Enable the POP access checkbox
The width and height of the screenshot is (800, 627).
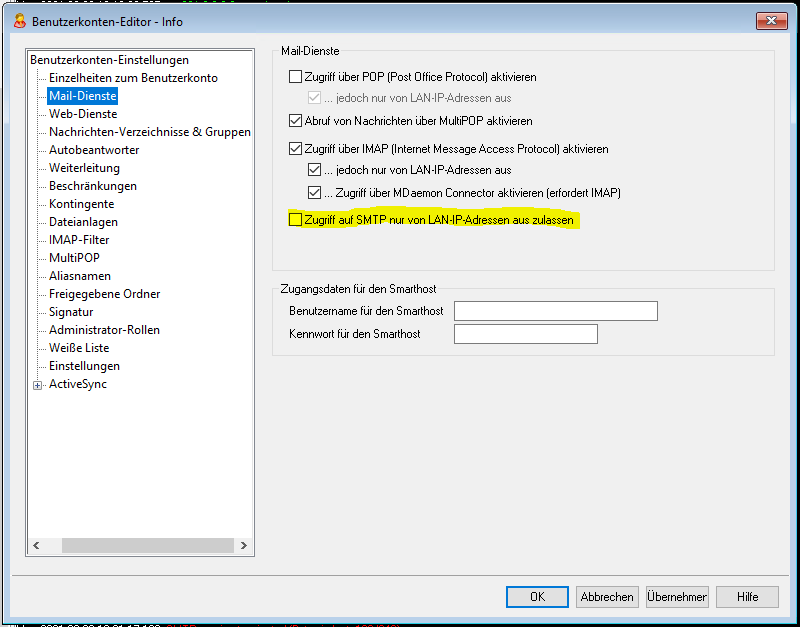pos(295,77)
